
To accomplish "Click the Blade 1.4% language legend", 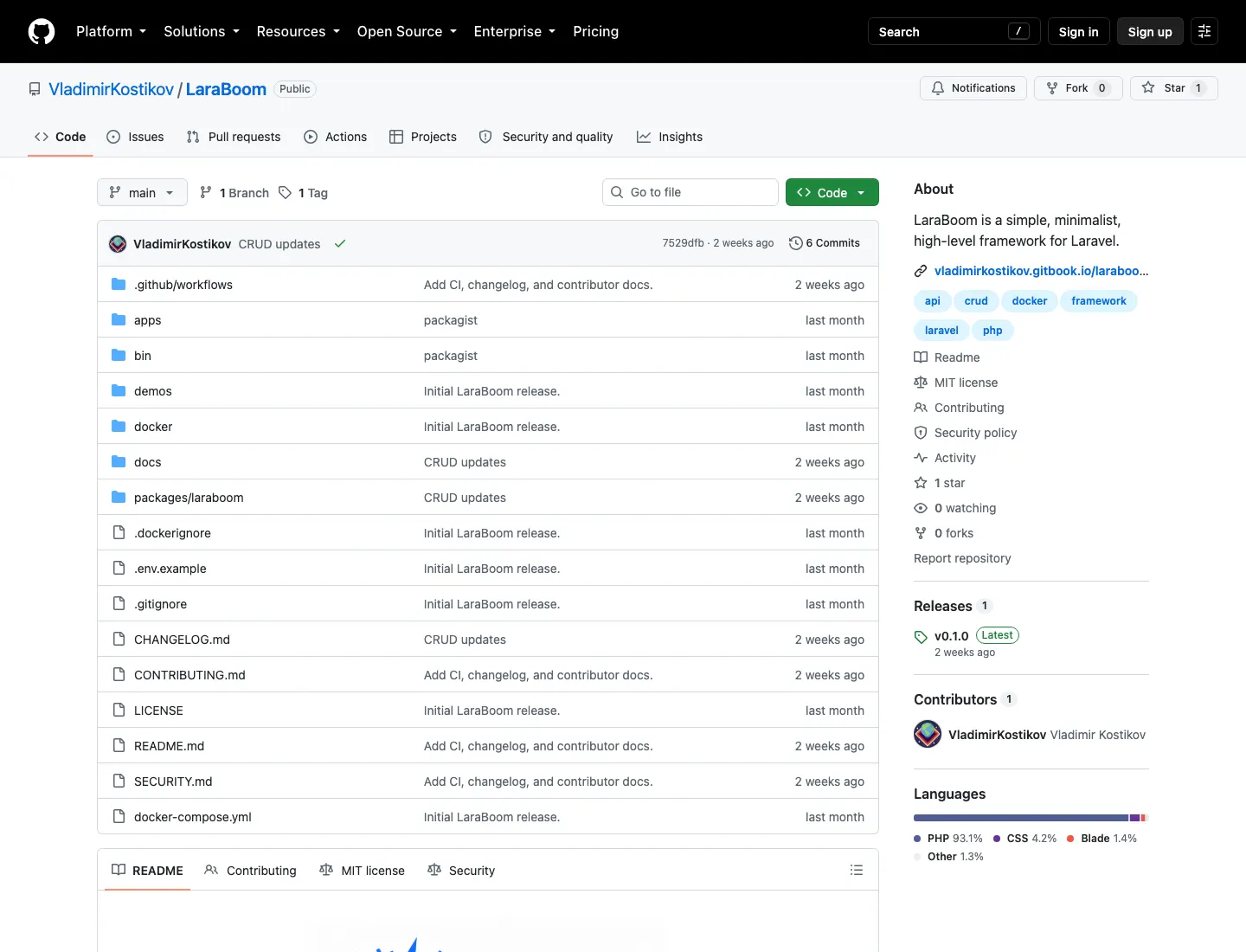I will click(x=1102, y=838).
